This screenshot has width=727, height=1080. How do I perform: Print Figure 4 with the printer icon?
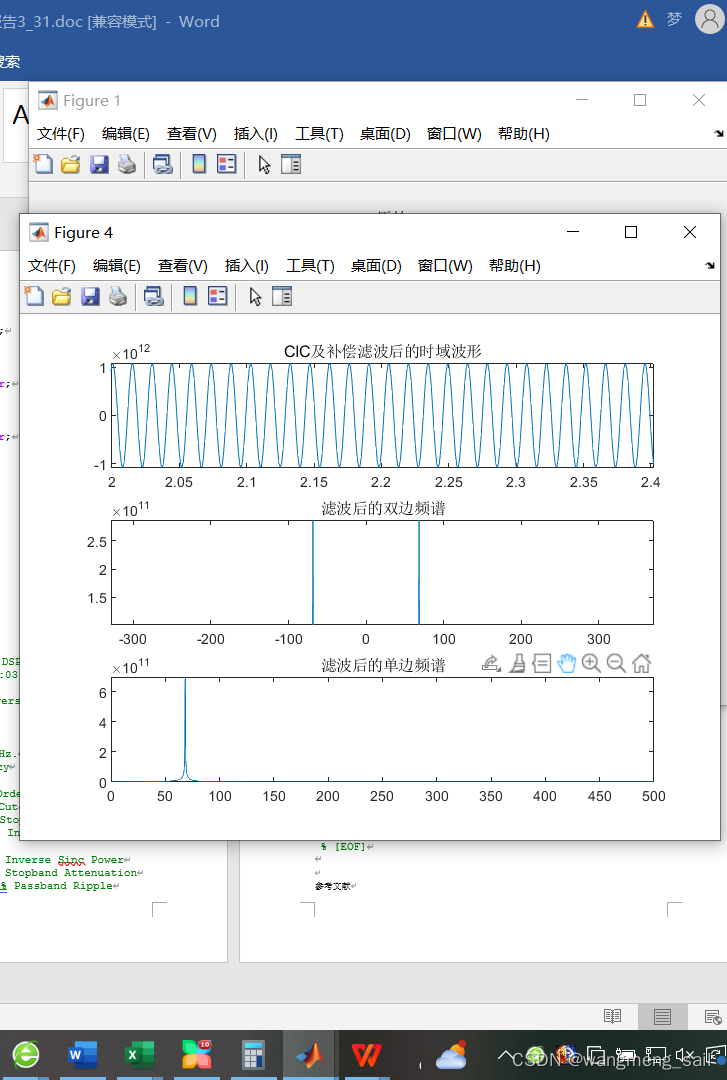(x=118, y=296)
